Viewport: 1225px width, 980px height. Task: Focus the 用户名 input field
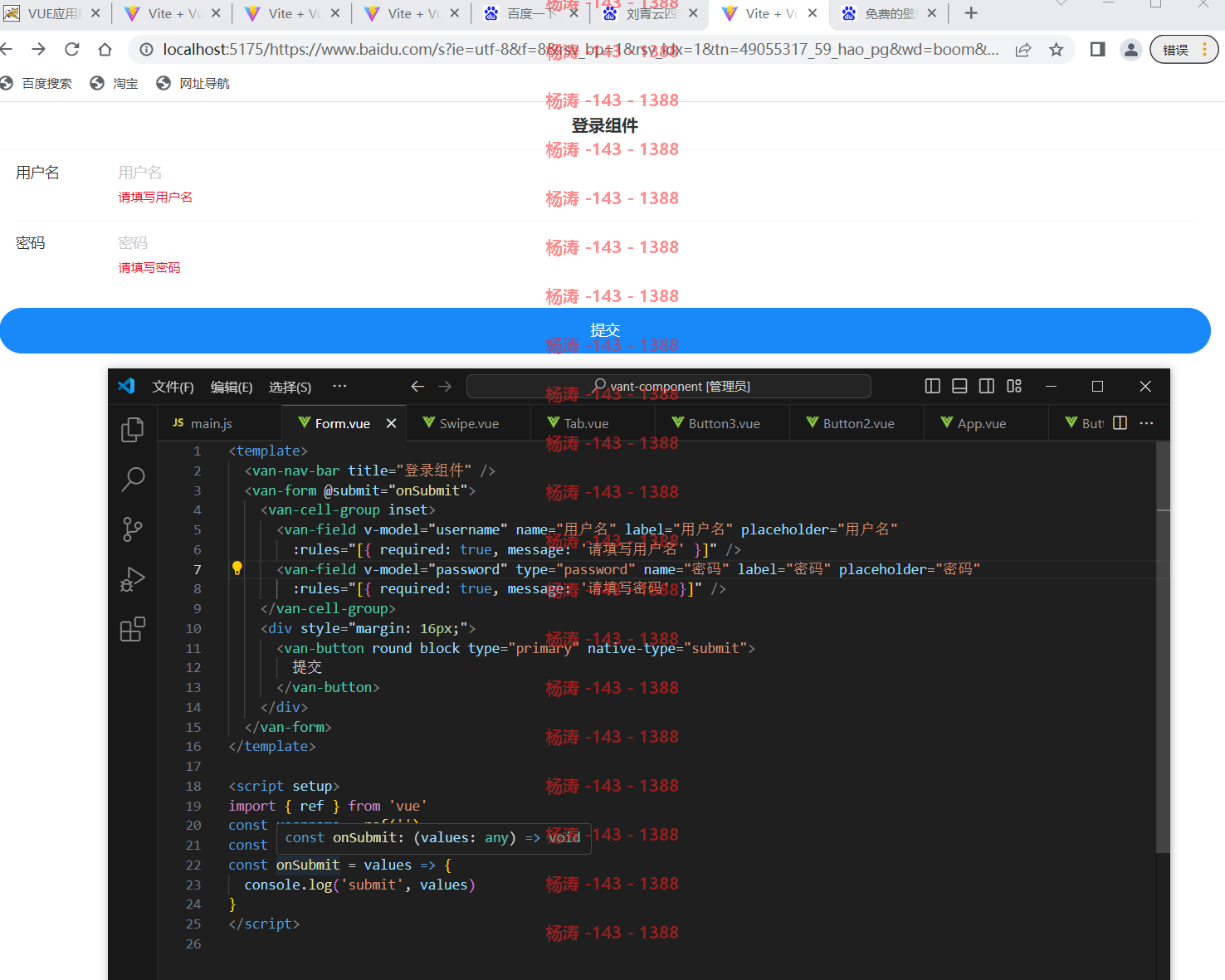coord(656,173)
